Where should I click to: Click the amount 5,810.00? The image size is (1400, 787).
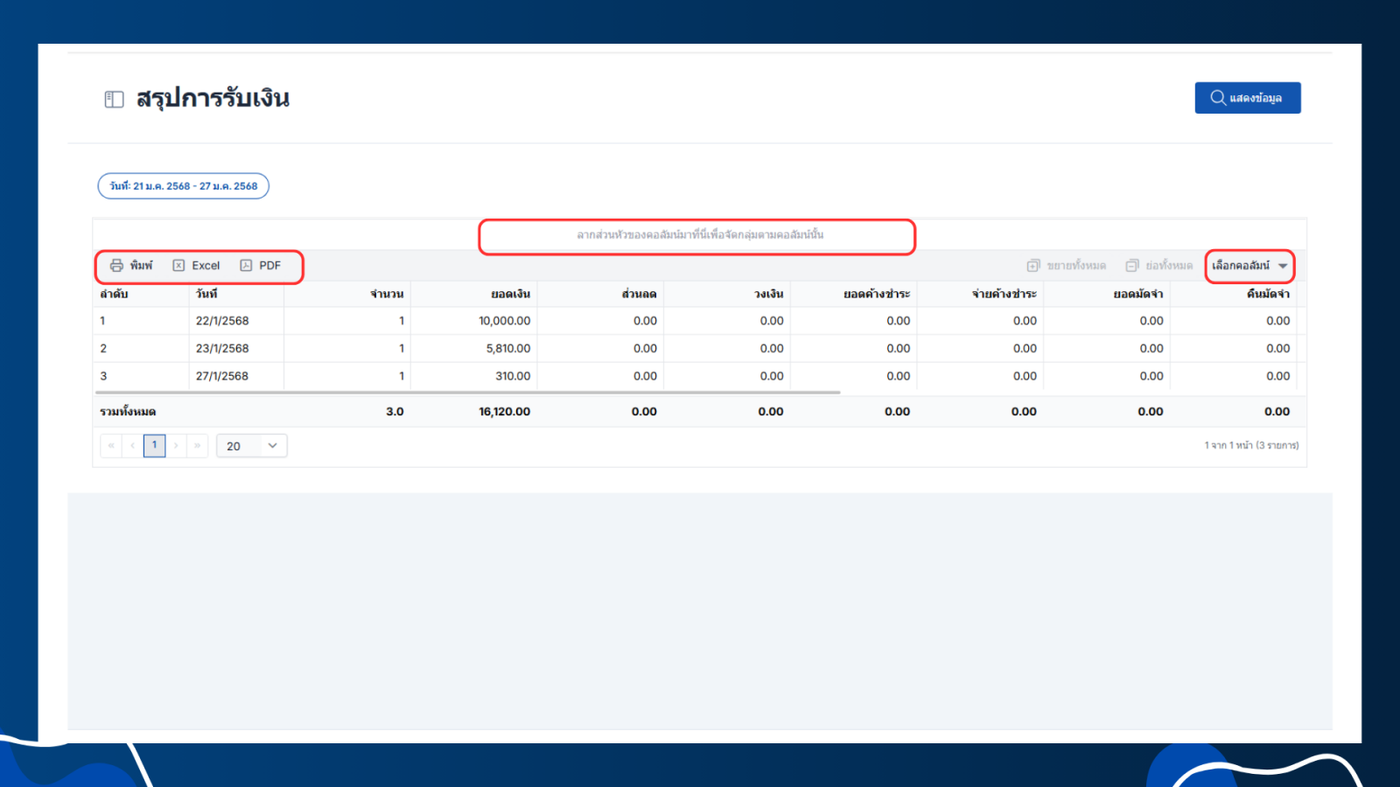point(508,349)
